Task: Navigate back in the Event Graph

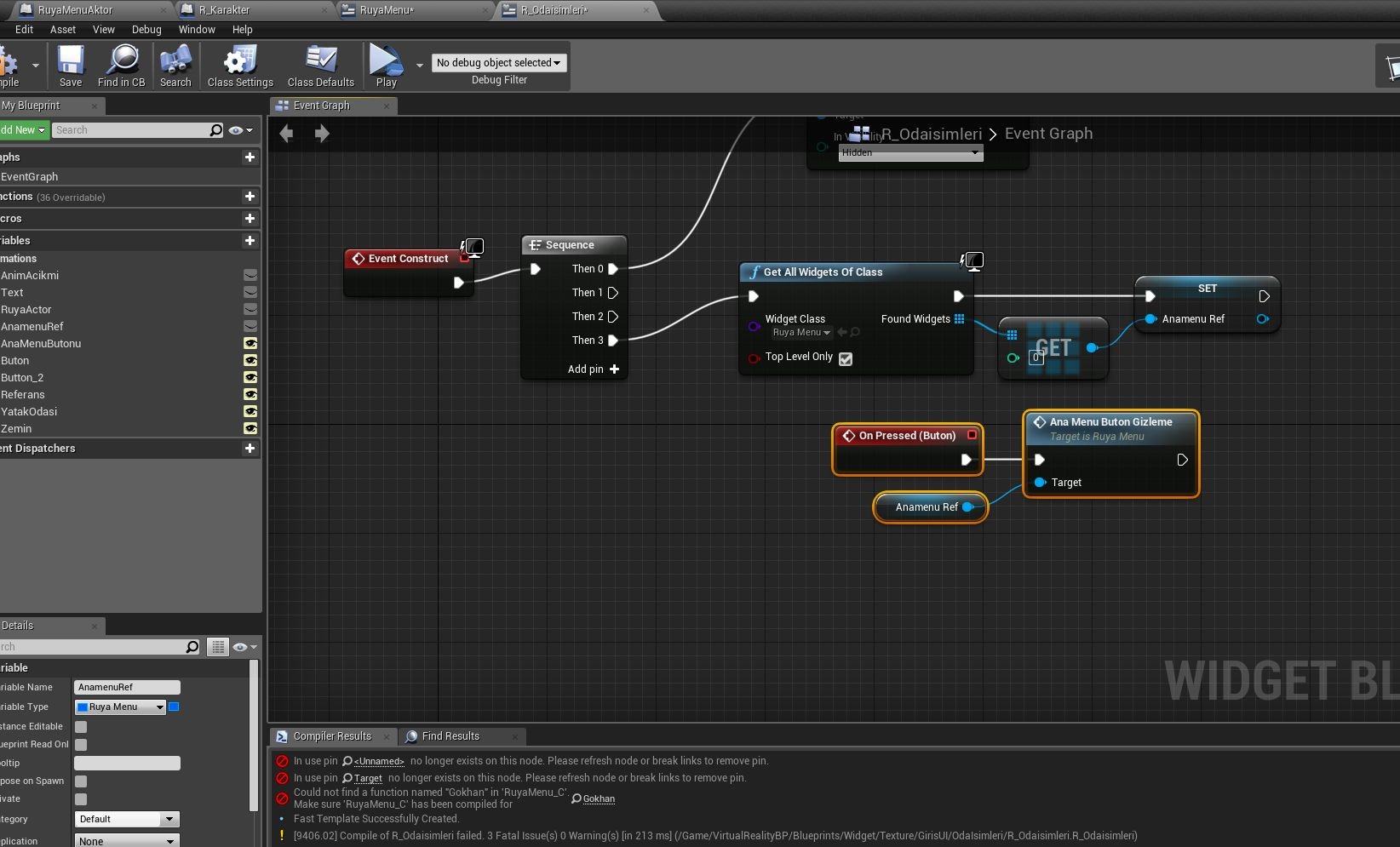Action: click(x=287, y=134)
